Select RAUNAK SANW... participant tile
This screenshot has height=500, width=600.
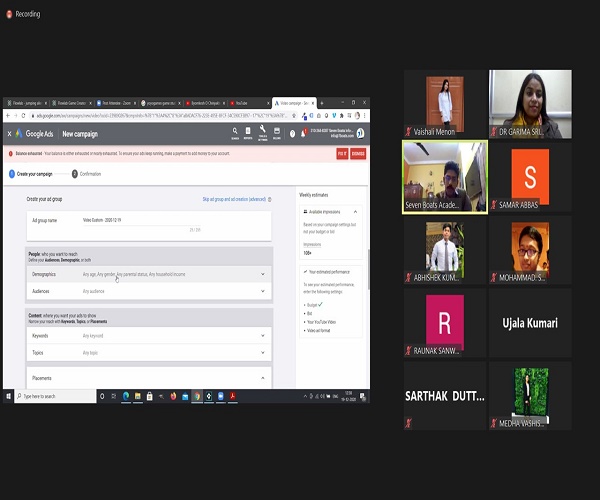[445, 323]
